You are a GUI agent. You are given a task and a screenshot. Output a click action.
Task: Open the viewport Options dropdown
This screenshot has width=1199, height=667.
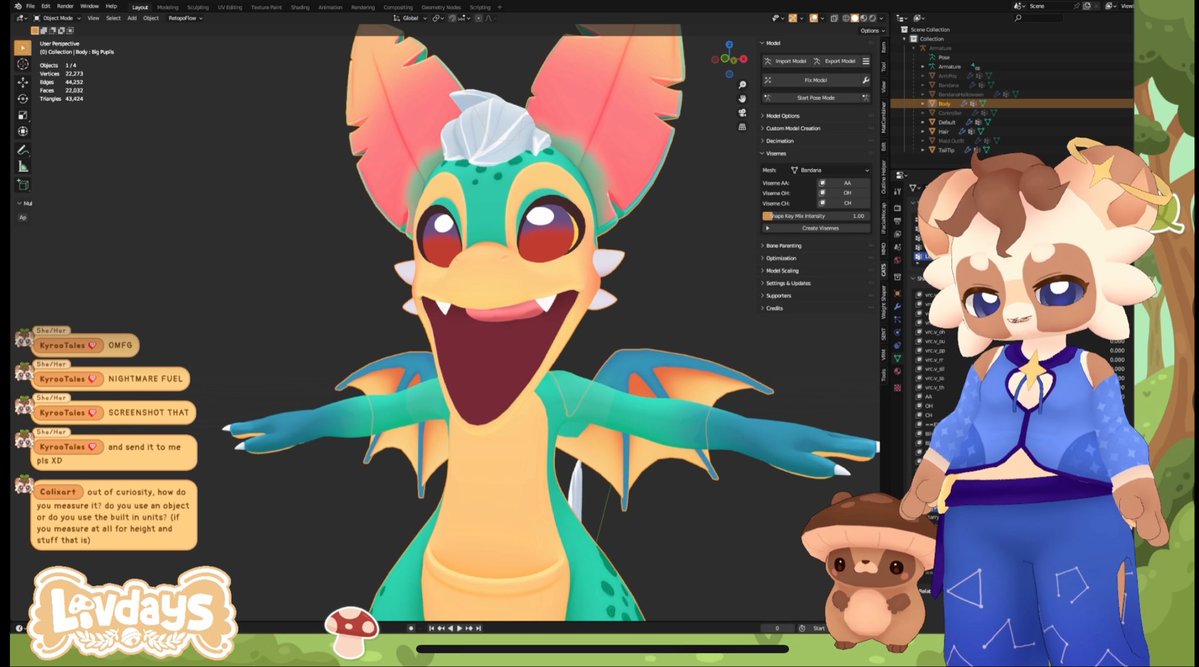pos(872,31)
